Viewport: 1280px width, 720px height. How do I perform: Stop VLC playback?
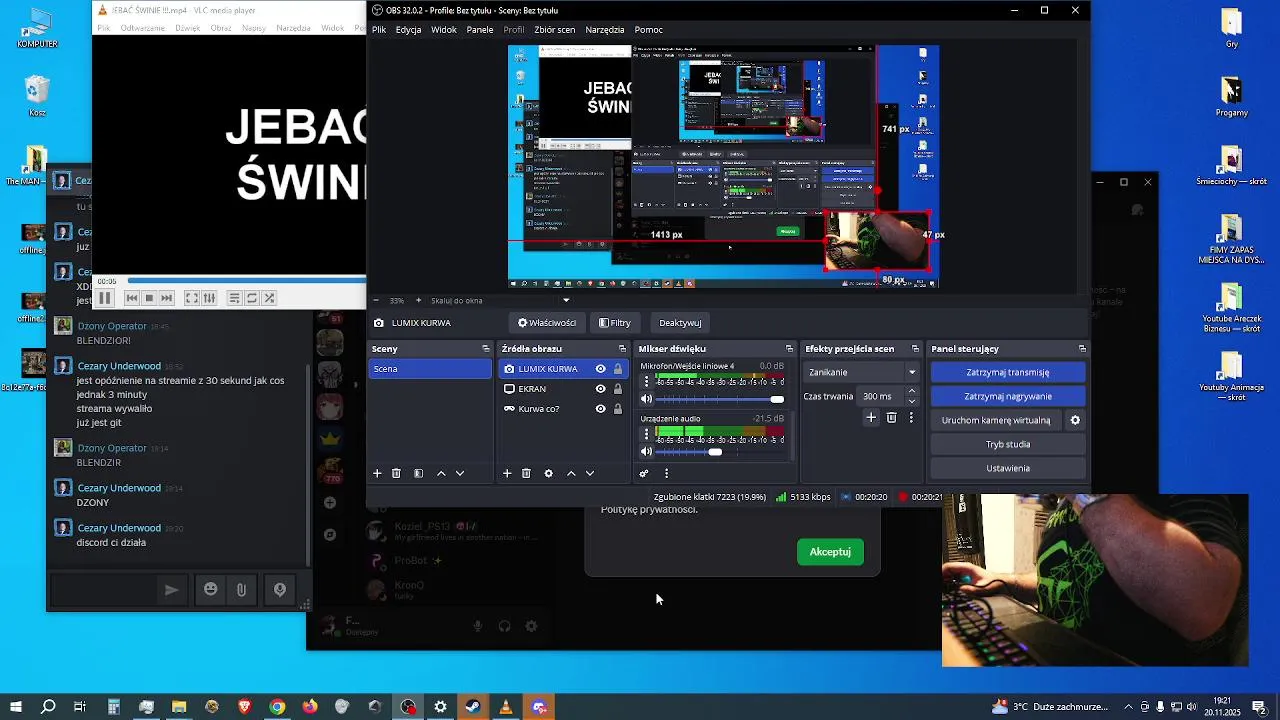pyautogui.click(x=149, y=298)
